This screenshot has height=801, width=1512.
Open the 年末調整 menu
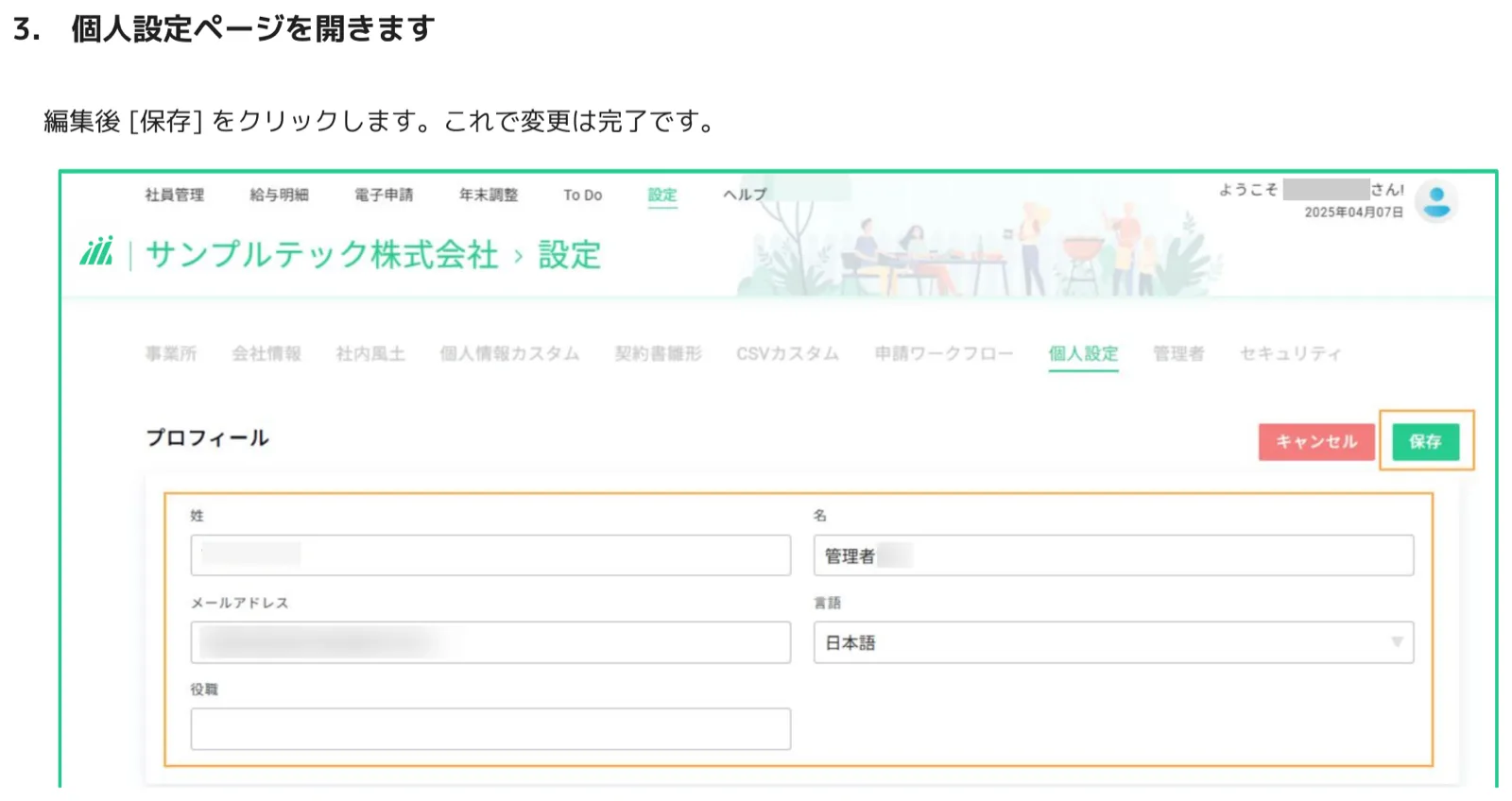click(x=489, y=195)
